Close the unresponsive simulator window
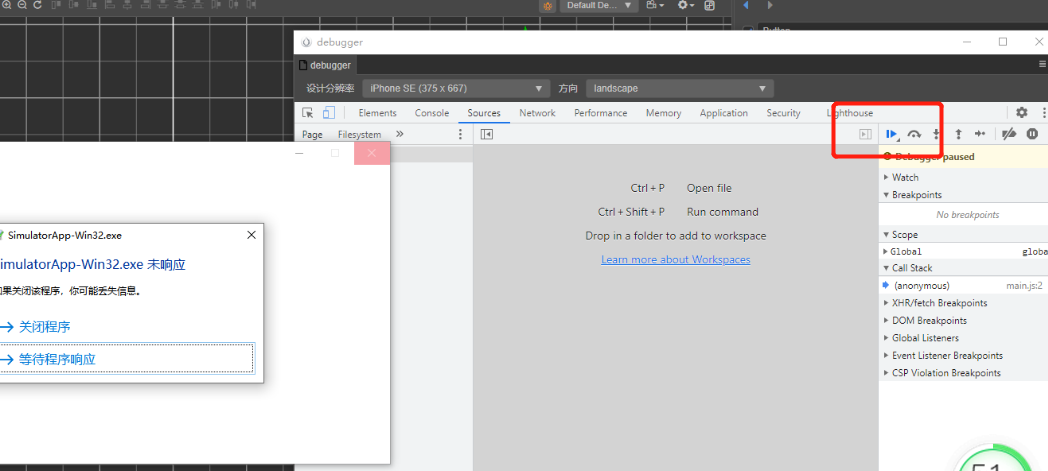Screen dimensions: 1048x471 coord(372,153)
